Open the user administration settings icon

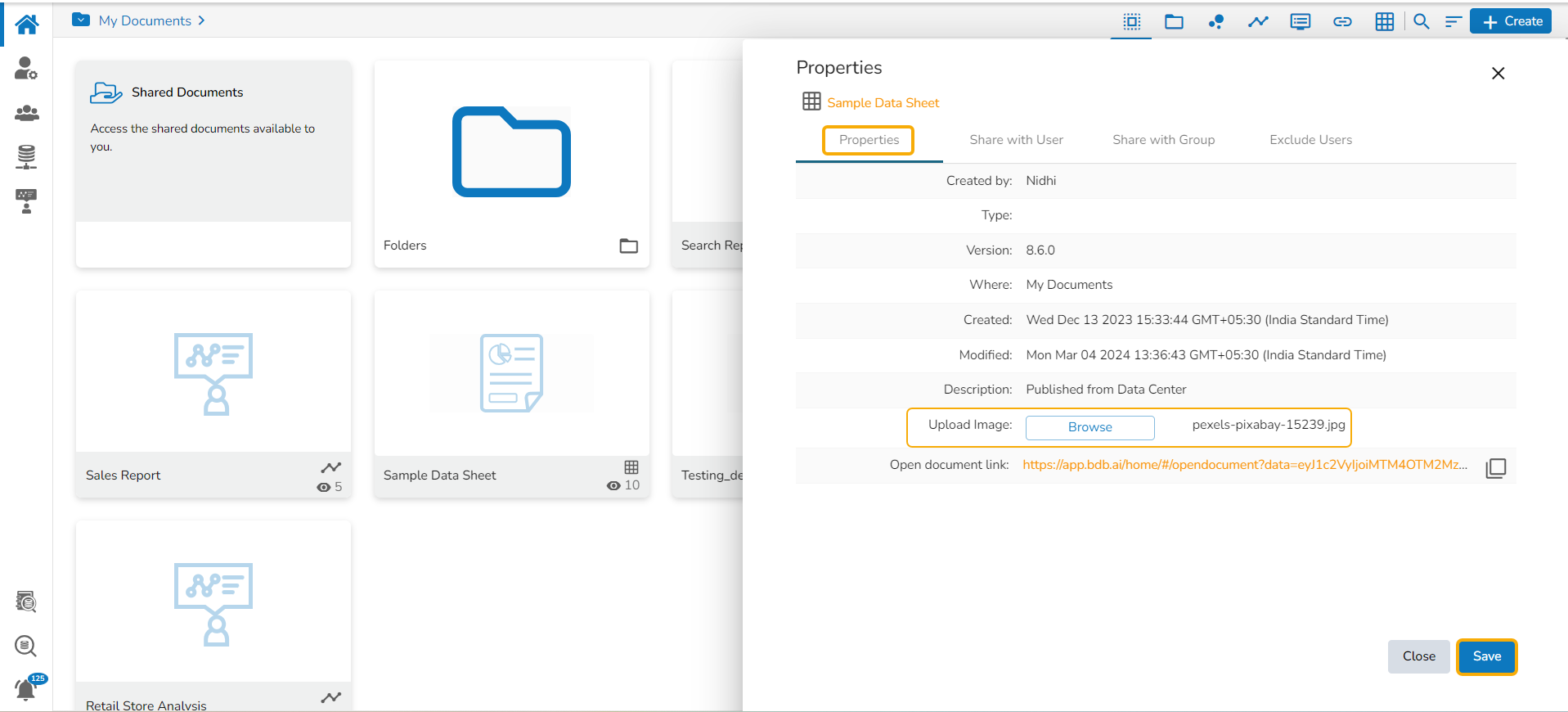click(x=26, y=69)
